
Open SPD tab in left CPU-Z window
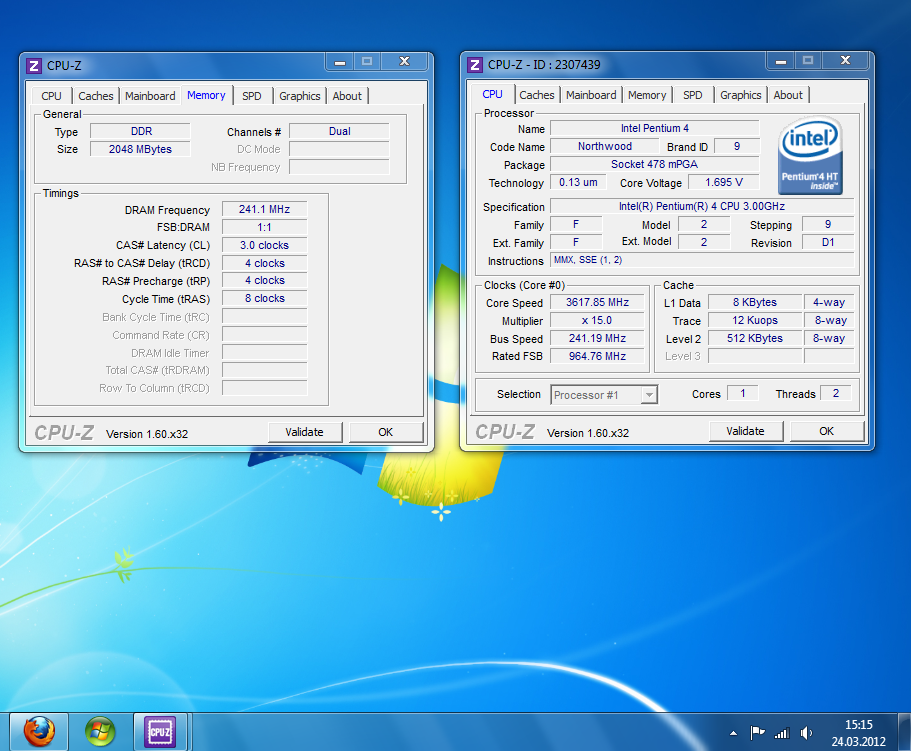[x=252, y=96]
